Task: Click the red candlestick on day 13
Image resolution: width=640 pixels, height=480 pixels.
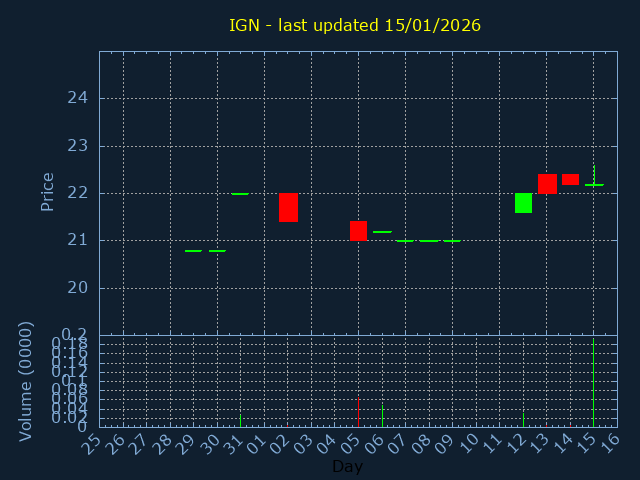Action: [547, 184]
